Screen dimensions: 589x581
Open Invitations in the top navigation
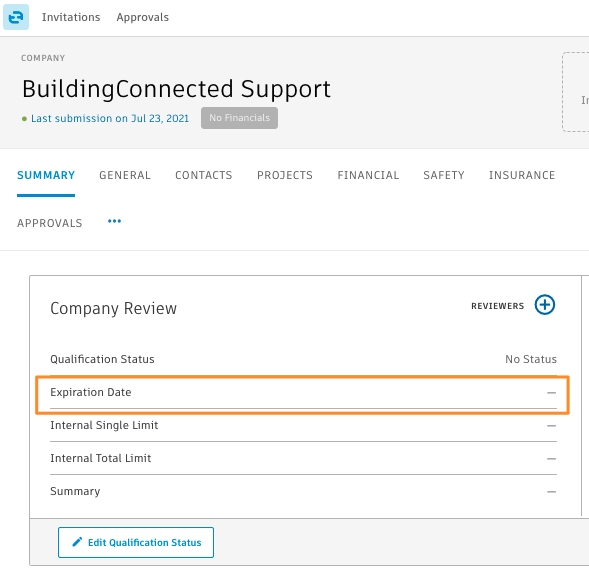(x=71, y=17)
